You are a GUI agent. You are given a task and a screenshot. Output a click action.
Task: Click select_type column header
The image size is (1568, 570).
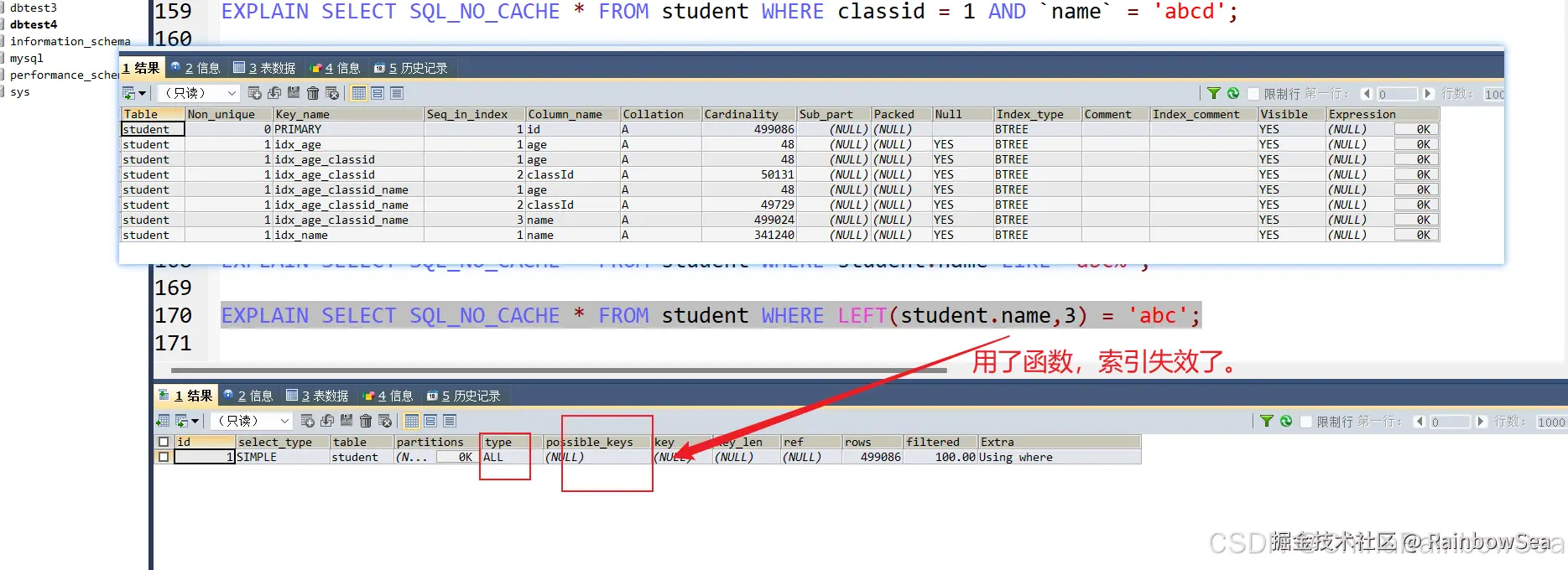pyautogui.click(x=282, y=442)
